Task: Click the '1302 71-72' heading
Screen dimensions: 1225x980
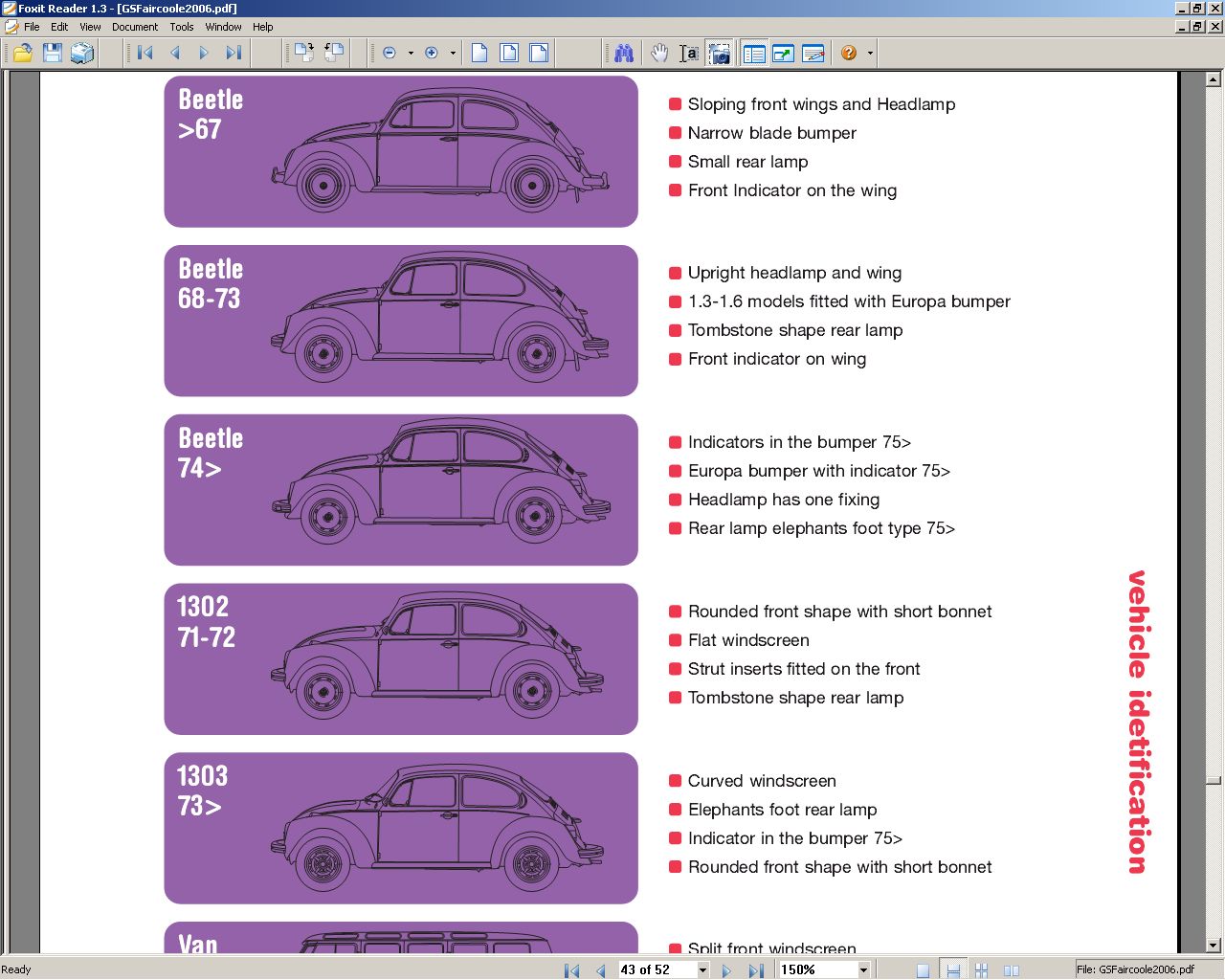Action: point(206,621)
